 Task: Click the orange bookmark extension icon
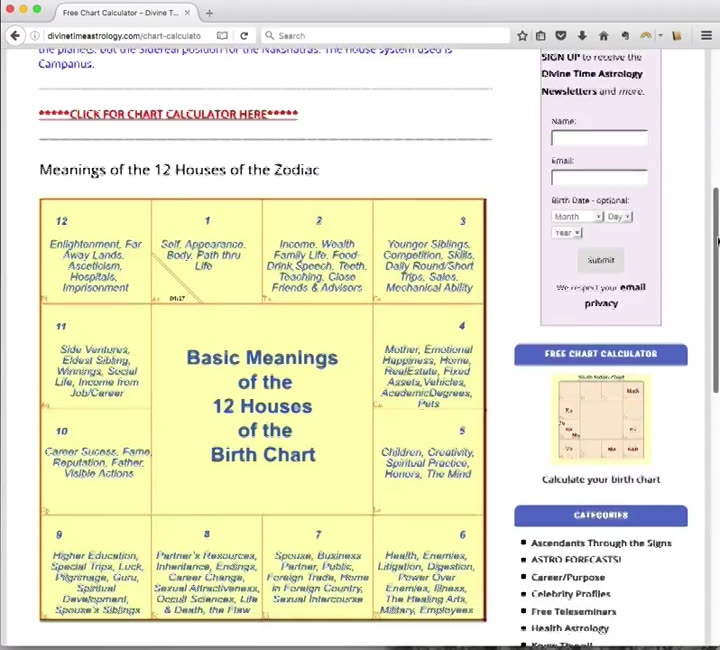tap(677, 35)
